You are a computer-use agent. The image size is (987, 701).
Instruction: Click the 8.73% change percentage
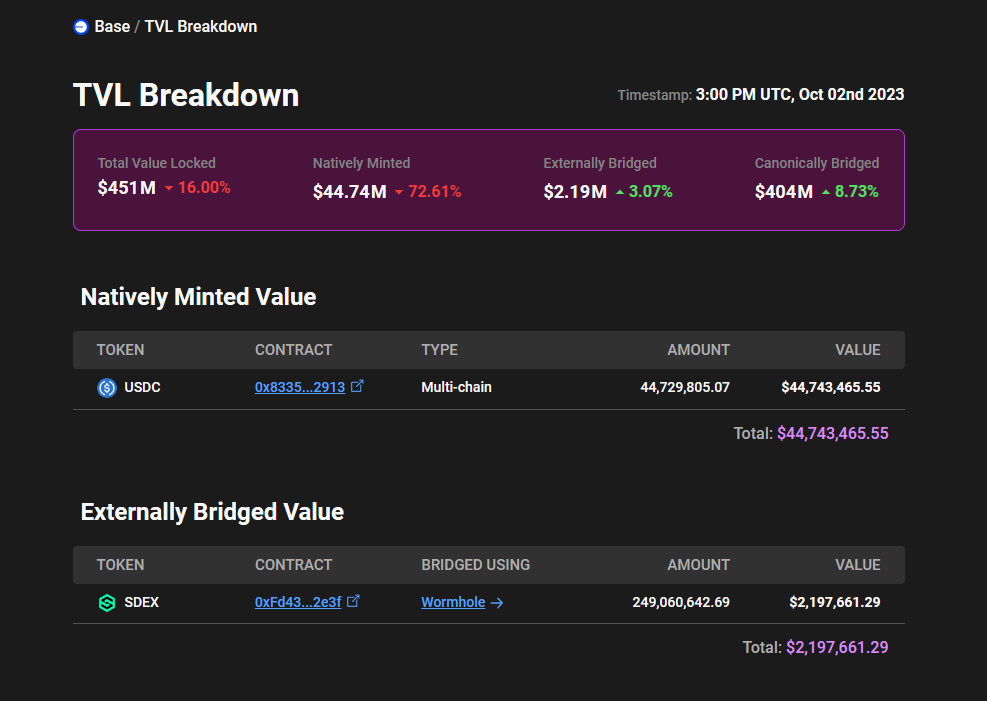(x=857, y=191)
